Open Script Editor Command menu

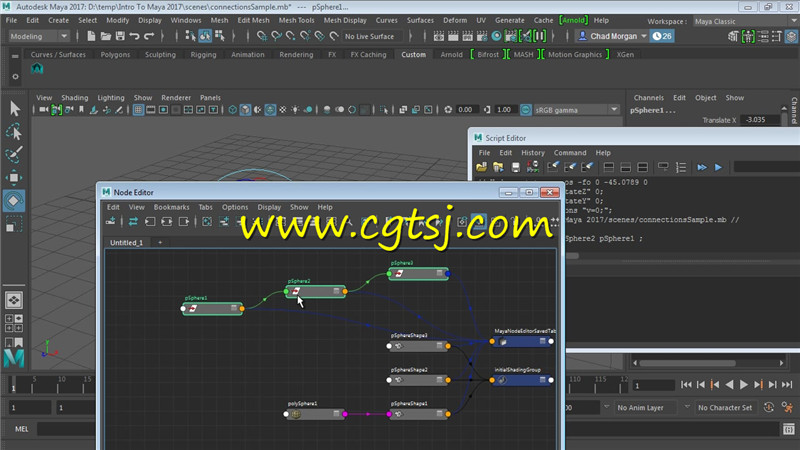coord(570,153)
